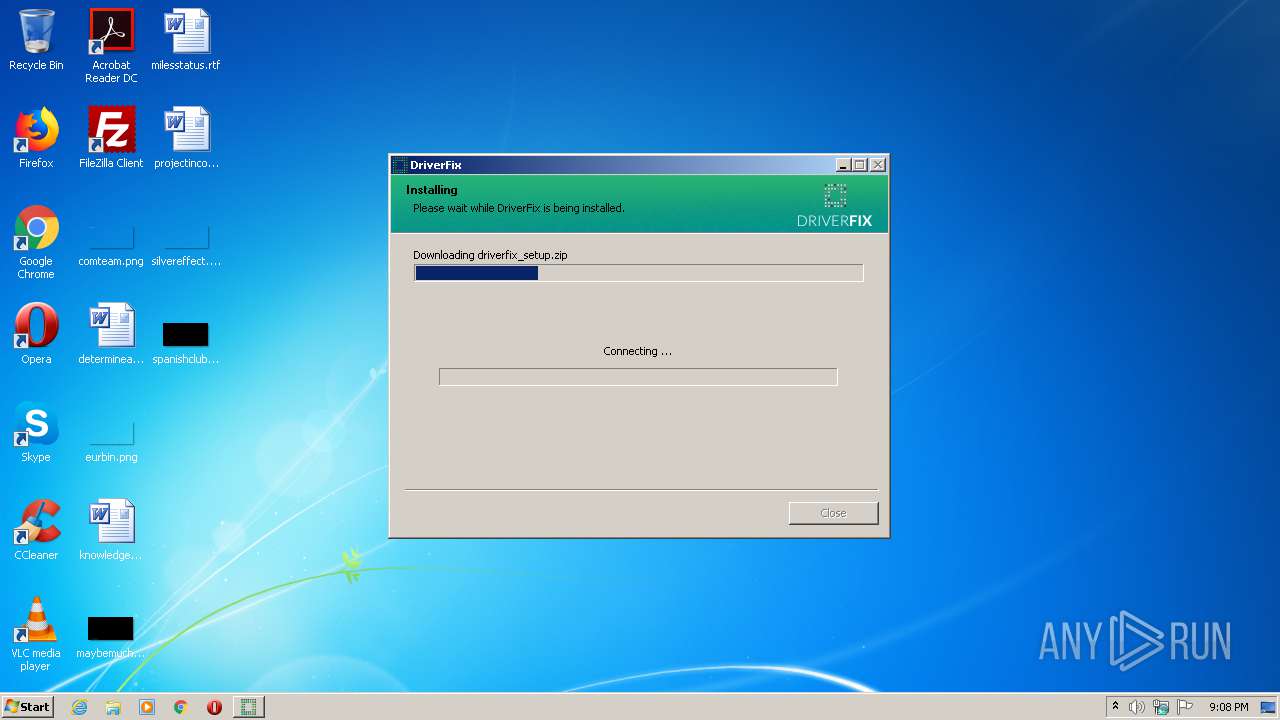Open the Windows Start menu
This screenshot has height=720, width=1280.
(x=27, y=707)
